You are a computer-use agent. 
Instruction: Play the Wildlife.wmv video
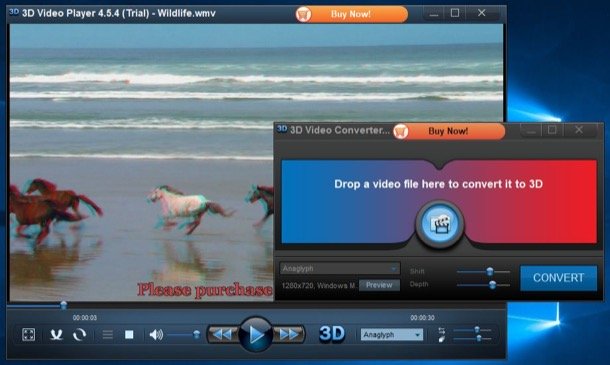(256, 334)
